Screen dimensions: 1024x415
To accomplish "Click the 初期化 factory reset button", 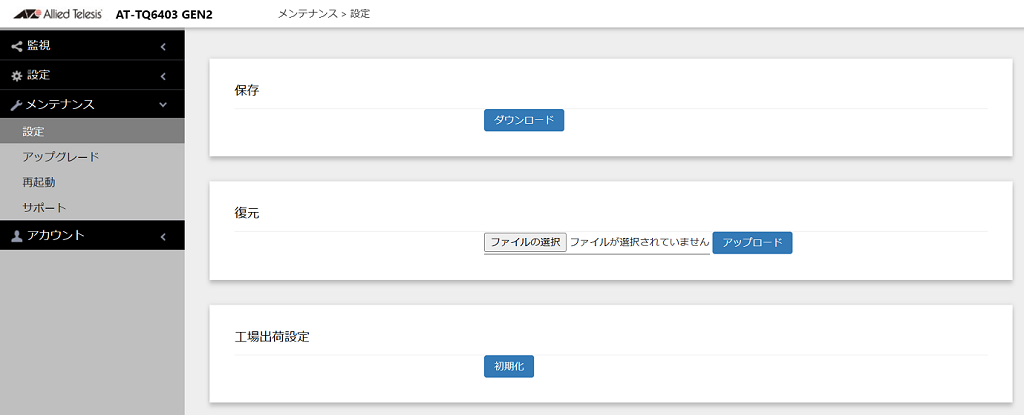I will [509, 367].
